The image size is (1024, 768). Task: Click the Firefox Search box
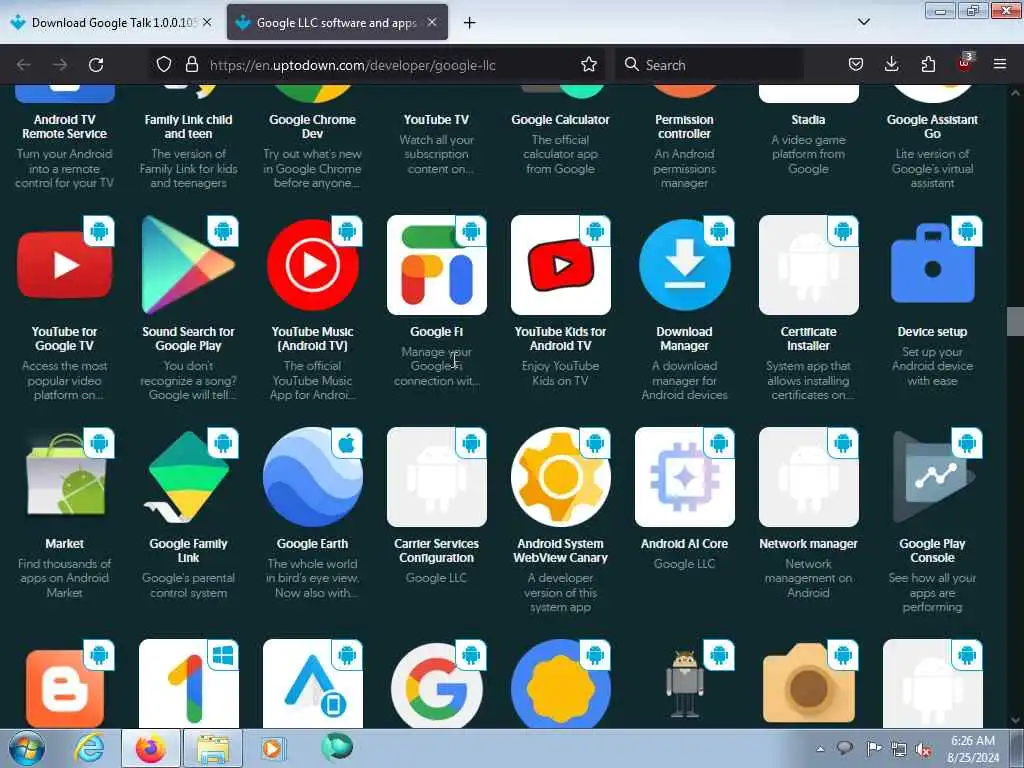click(x=711, y=65)
